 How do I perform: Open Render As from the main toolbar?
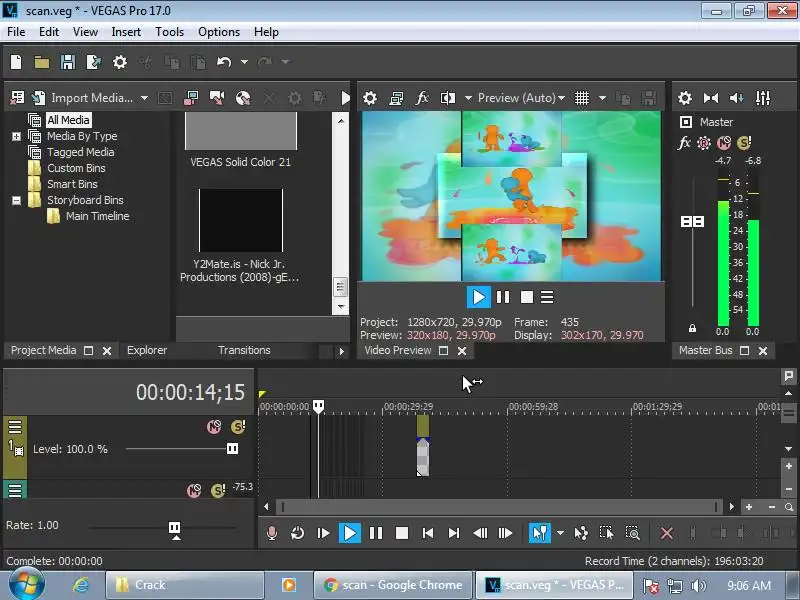tap(94, 62)
